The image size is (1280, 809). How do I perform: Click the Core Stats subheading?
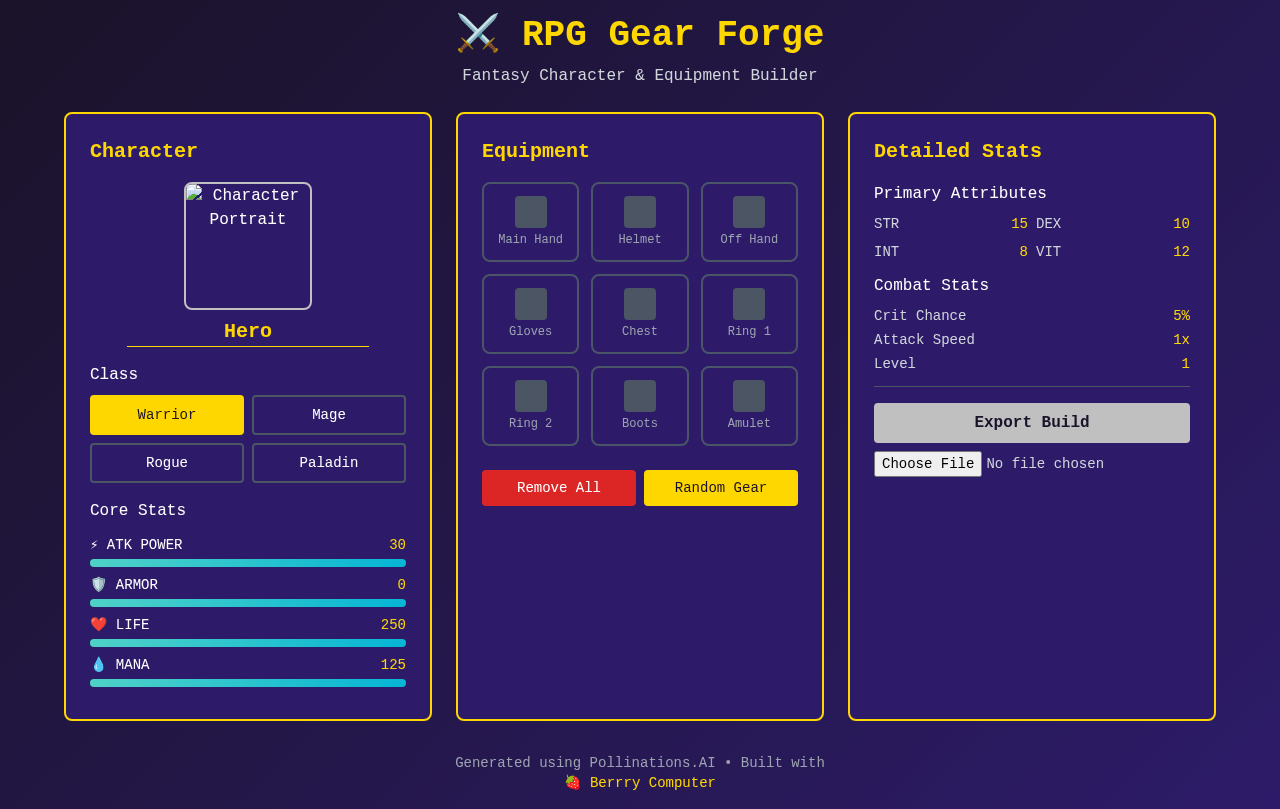point(138,511)
